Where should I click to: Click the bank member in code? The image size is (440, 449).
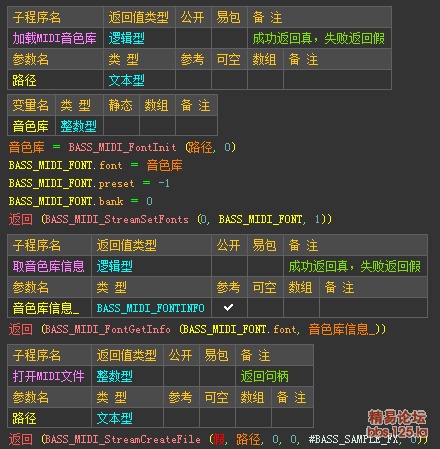pos(111,201)
